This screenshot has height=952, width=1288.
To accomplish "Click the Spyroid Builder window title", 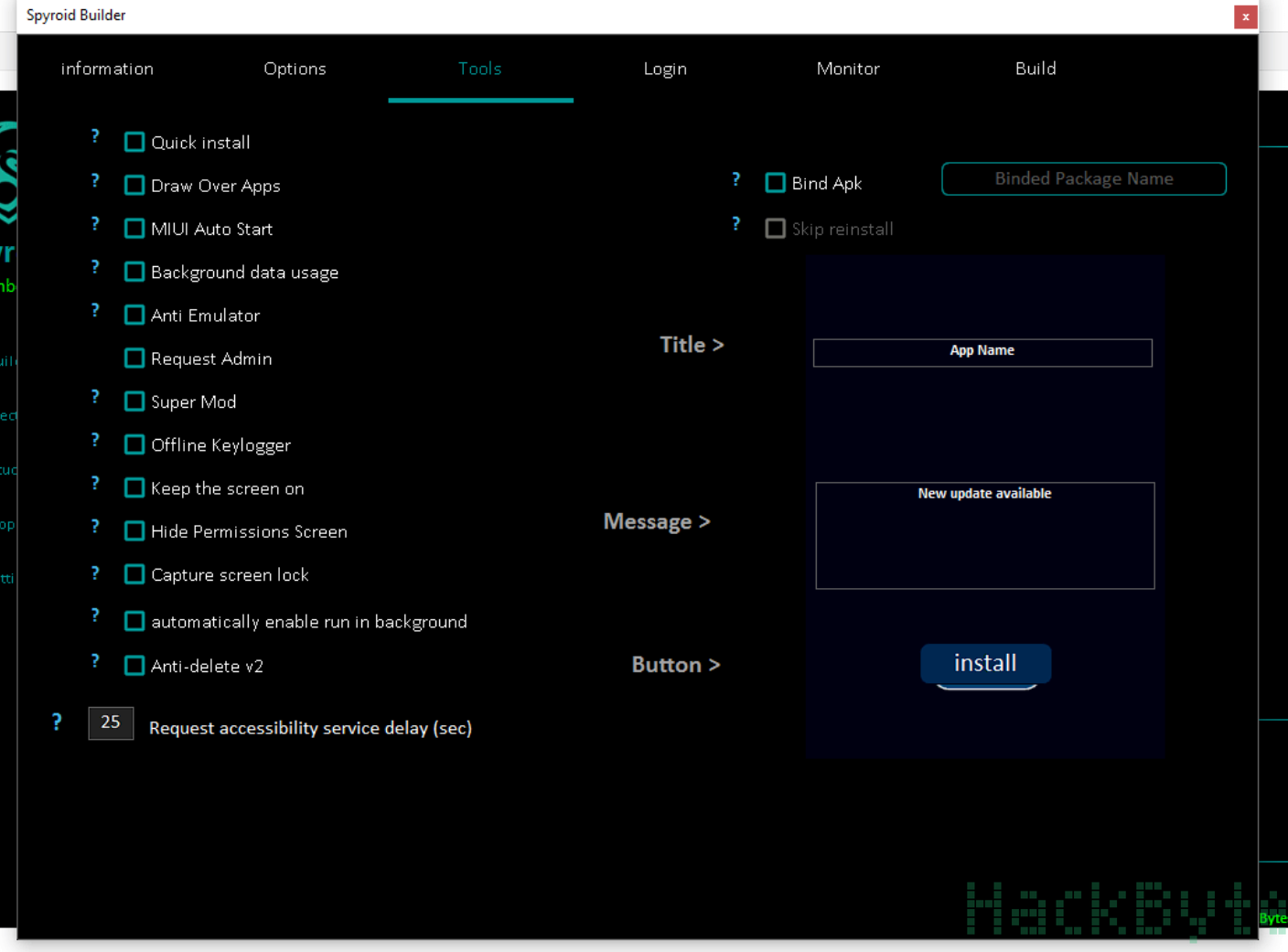I will pyautogui.click(x=76, y=16).
